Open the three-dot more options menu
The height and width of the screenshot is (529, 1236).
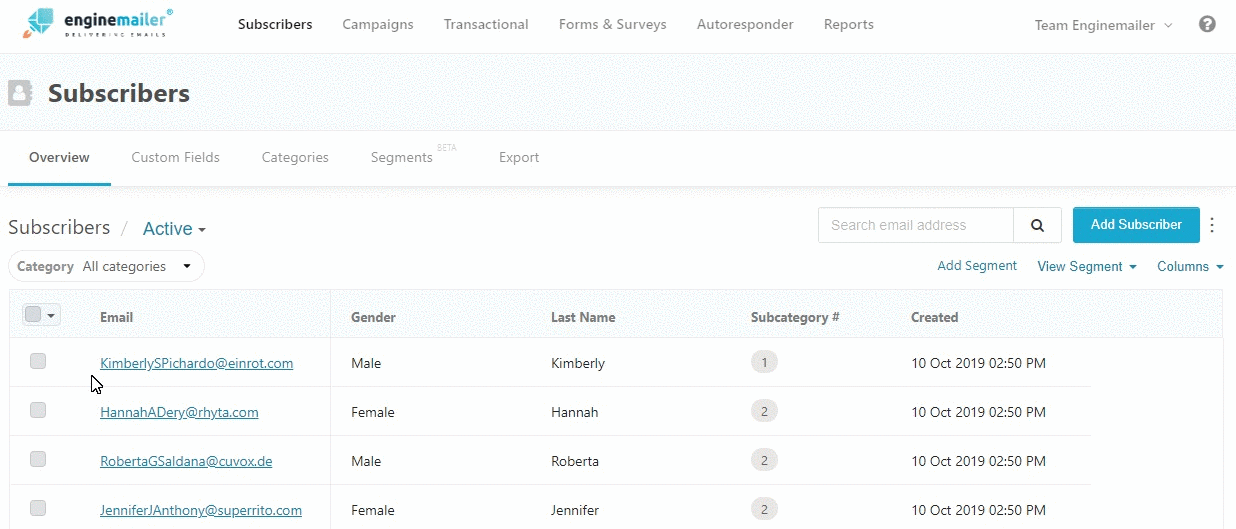pos(1213,225)
